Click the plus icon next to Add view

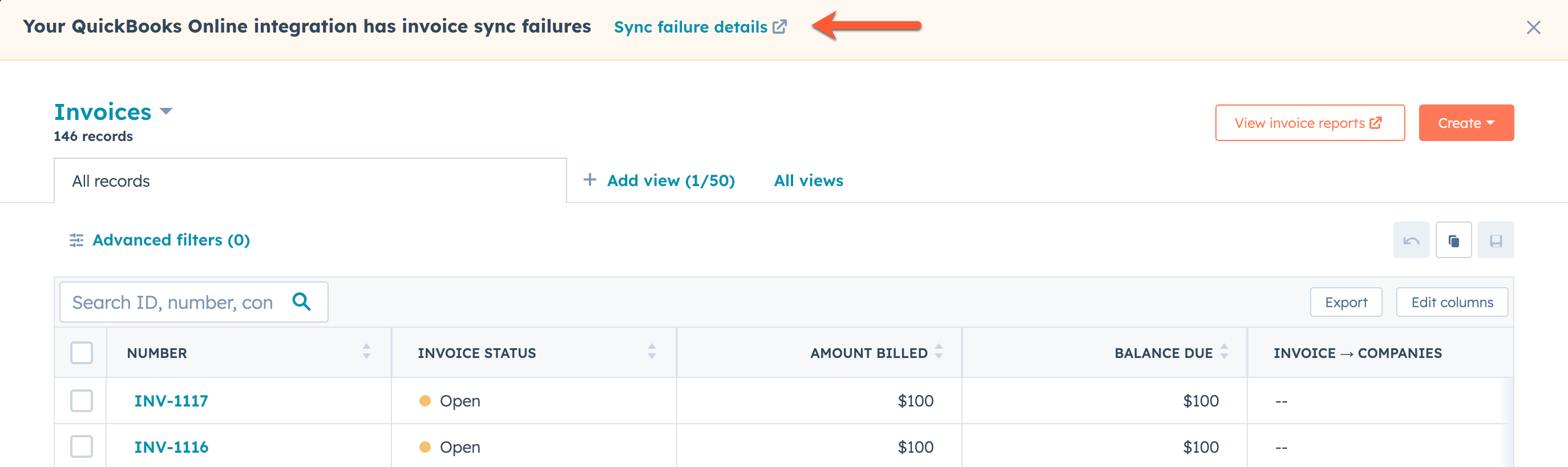pos(589,180)
